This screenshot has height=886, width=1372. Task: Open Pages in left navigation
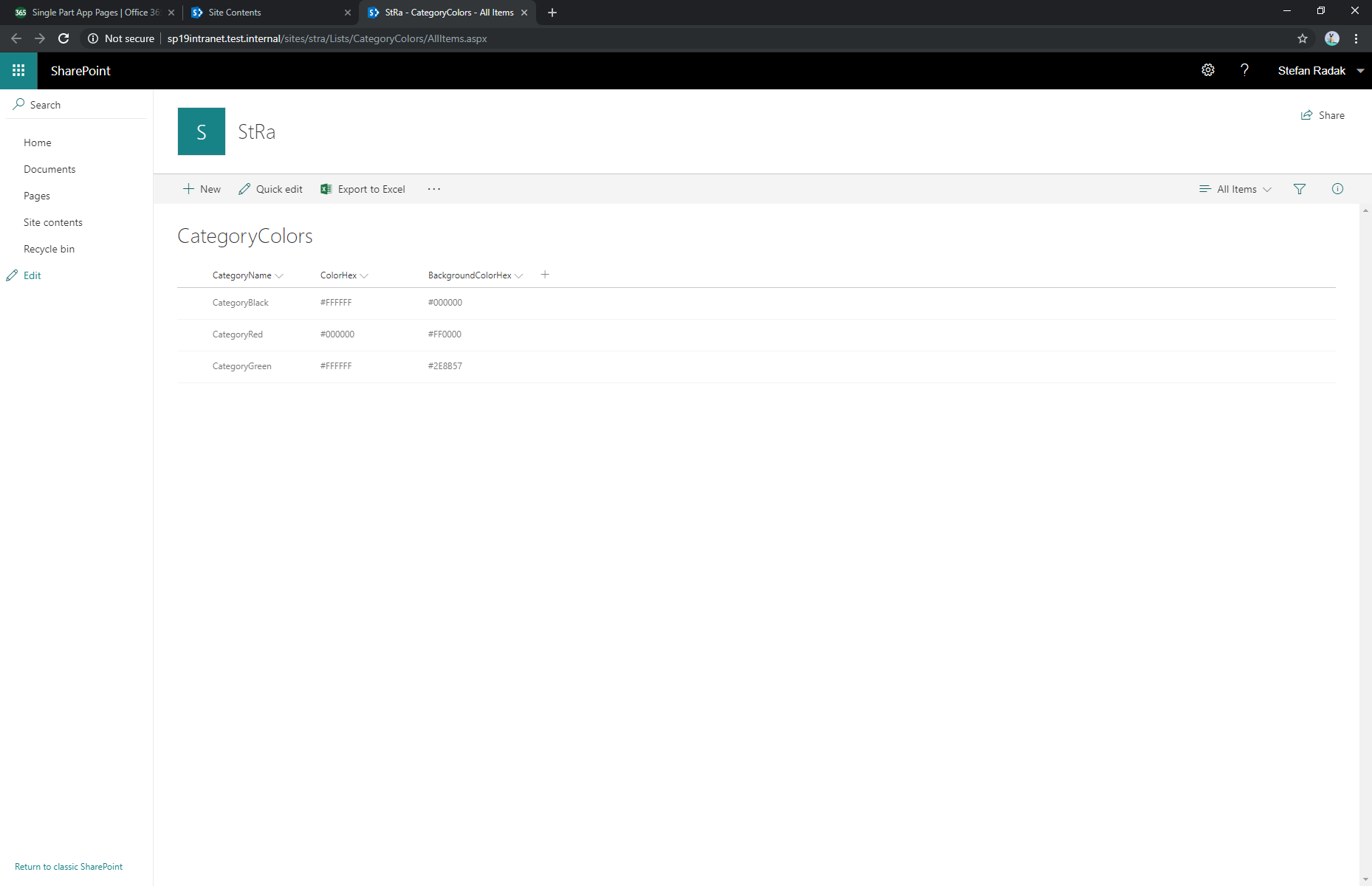point(37,196)
